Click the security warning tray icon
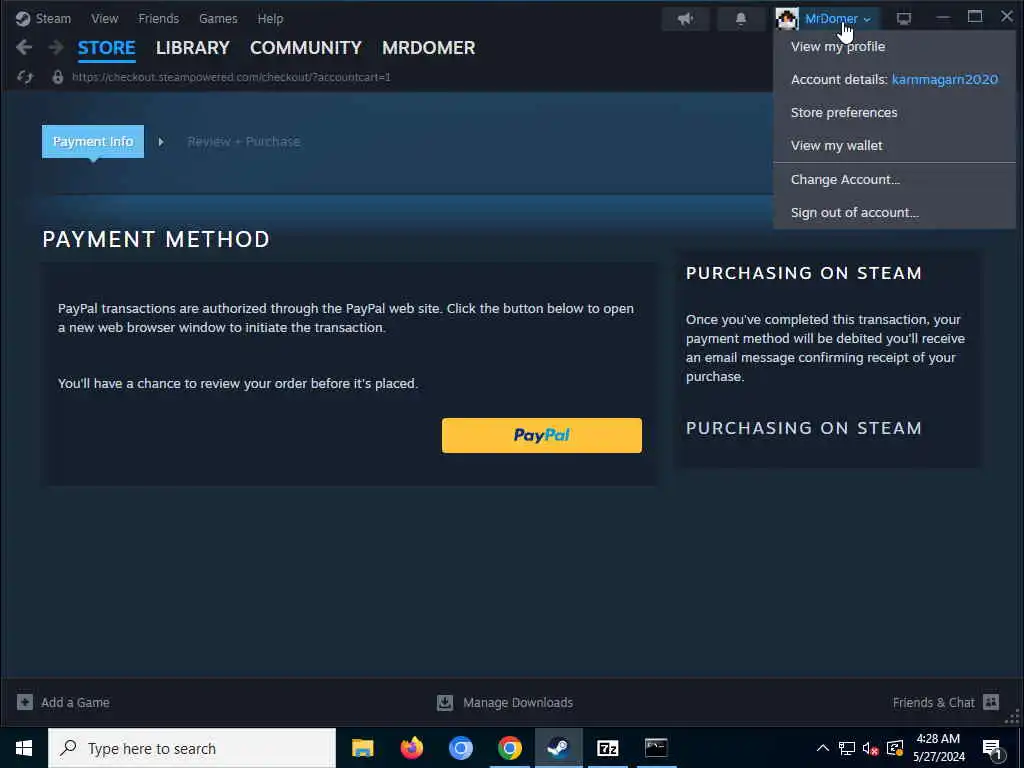The width and height of the screenshot is (1024, 768). coord(895,748)
